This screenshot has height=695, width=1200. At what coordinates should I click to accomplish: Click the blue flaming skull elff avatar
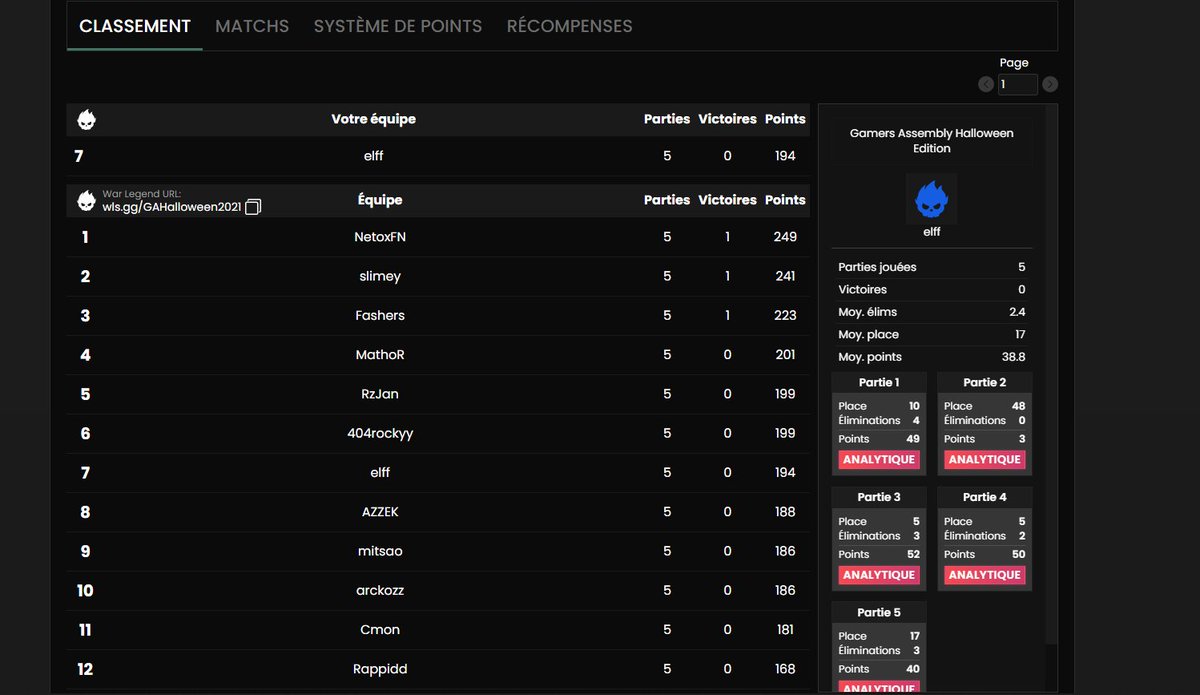point(931,198)
